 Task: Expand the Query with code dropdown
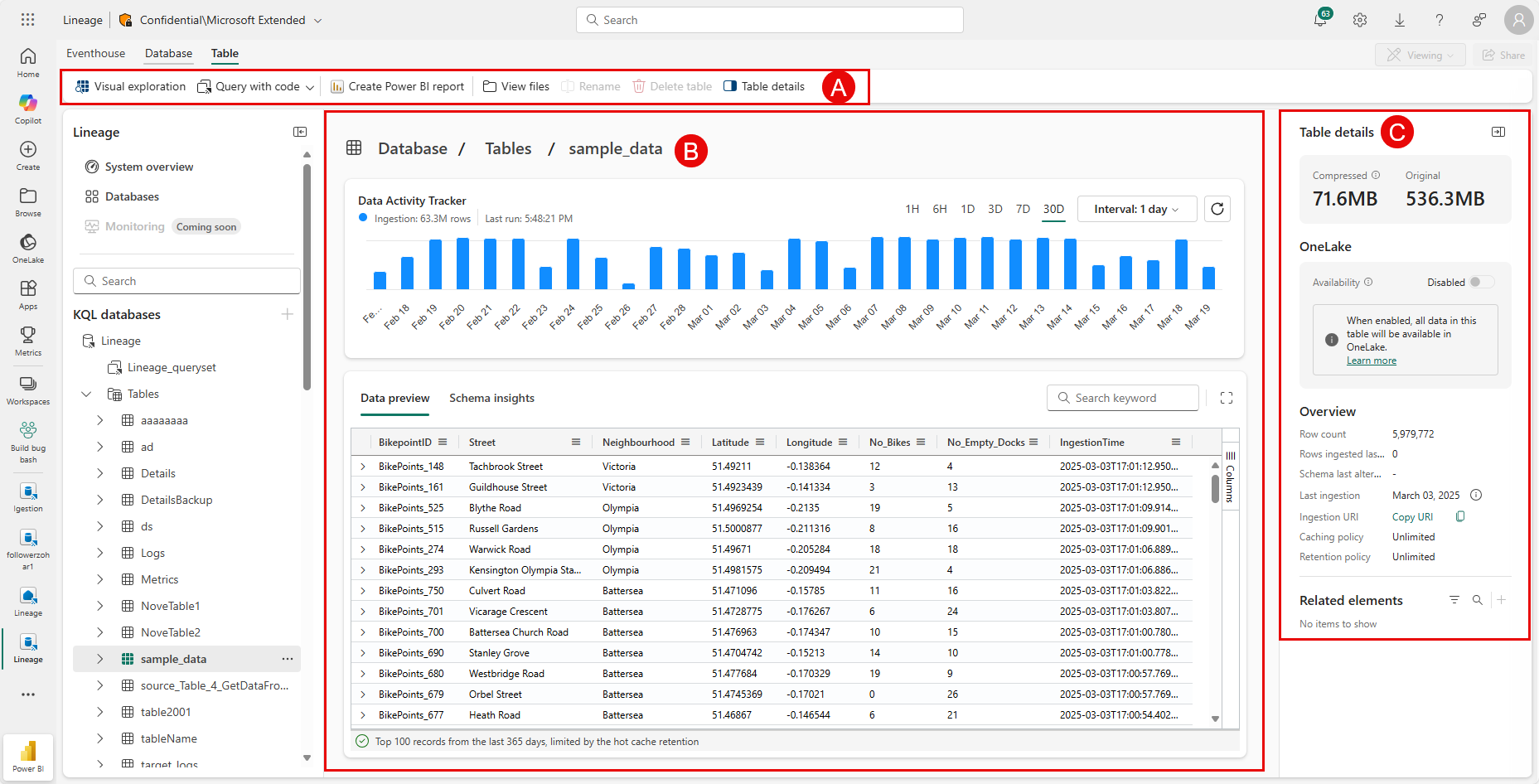(310, 87)
